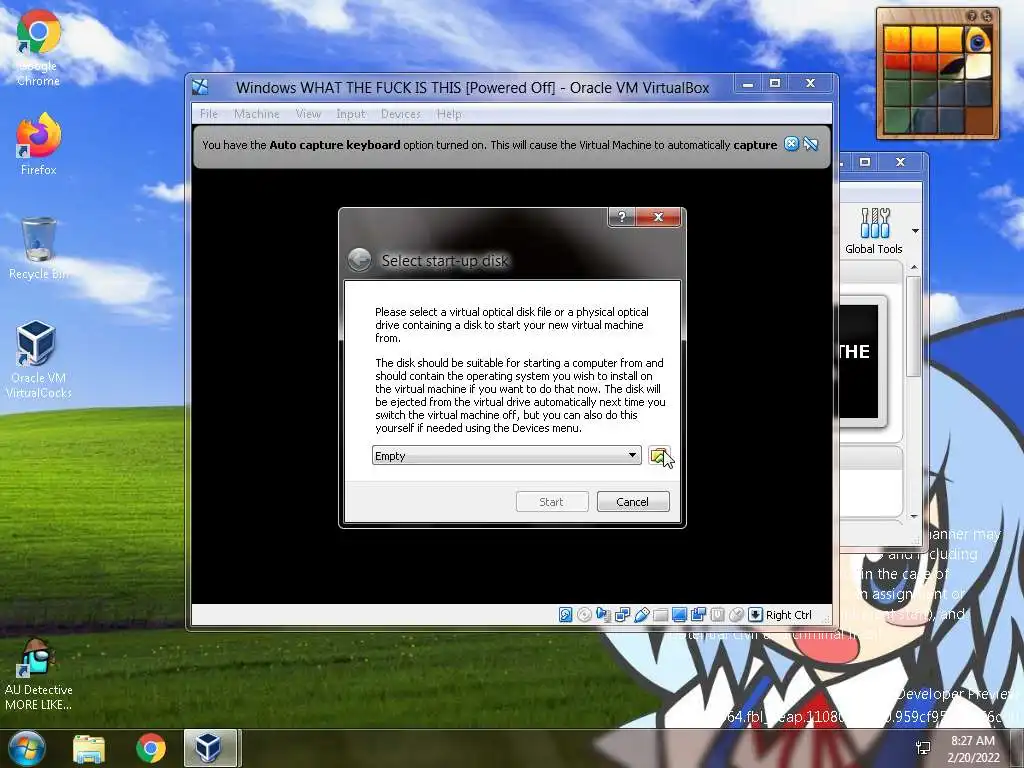The width and height of the screenshot is (1024, 768).
Task: Click the USB devices status icon
Action: (x=641, y=615)
